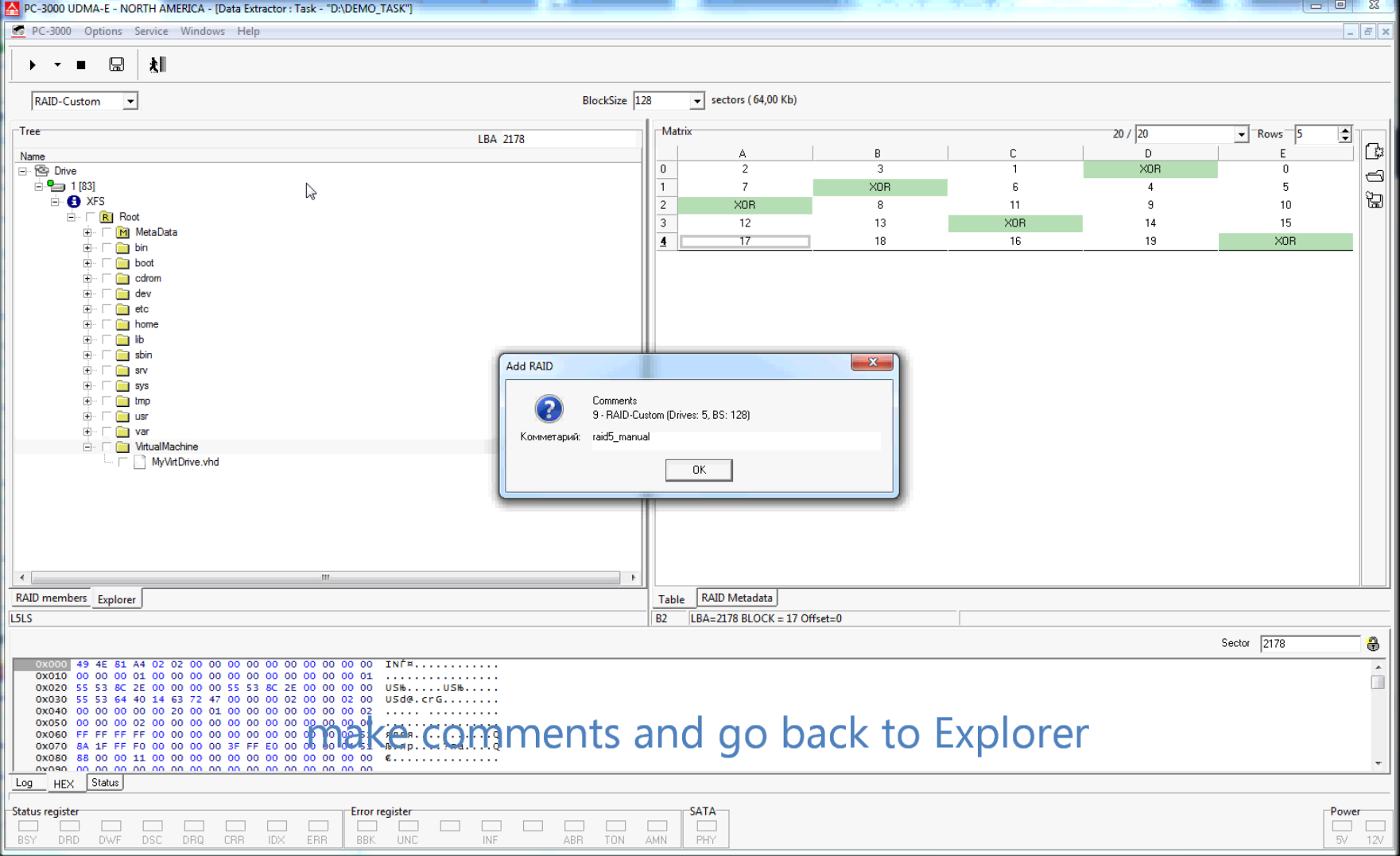Click the VirtualMachine folder icon

point(122,447)
